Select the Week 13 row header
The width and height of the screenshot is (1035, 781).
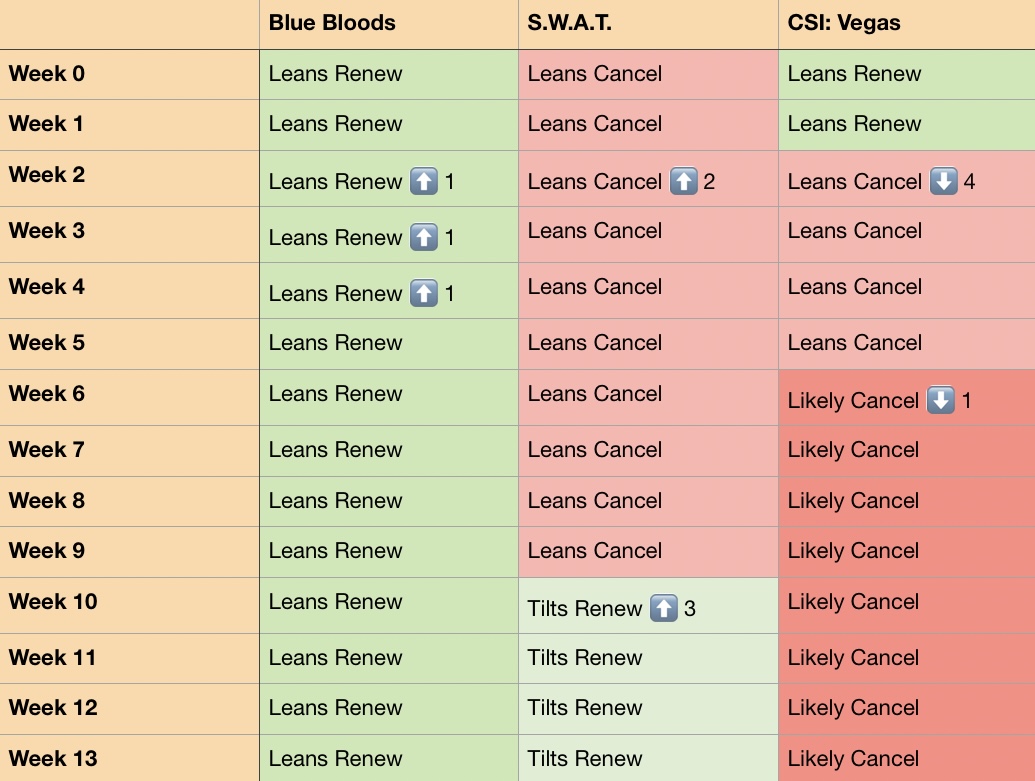(129, 759)
